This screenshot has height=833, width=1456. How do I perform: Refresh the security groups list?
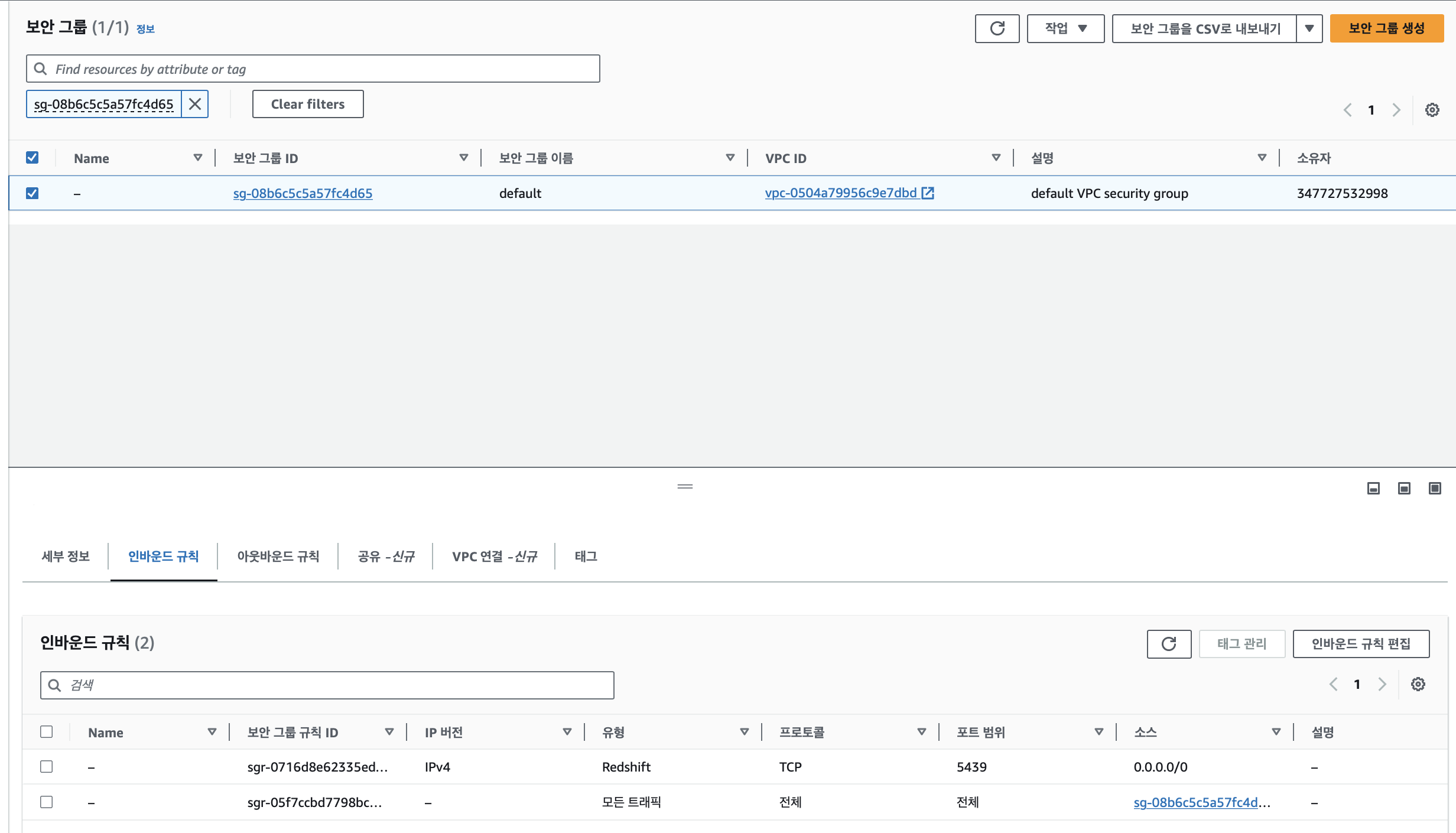[x=997, y=28]
